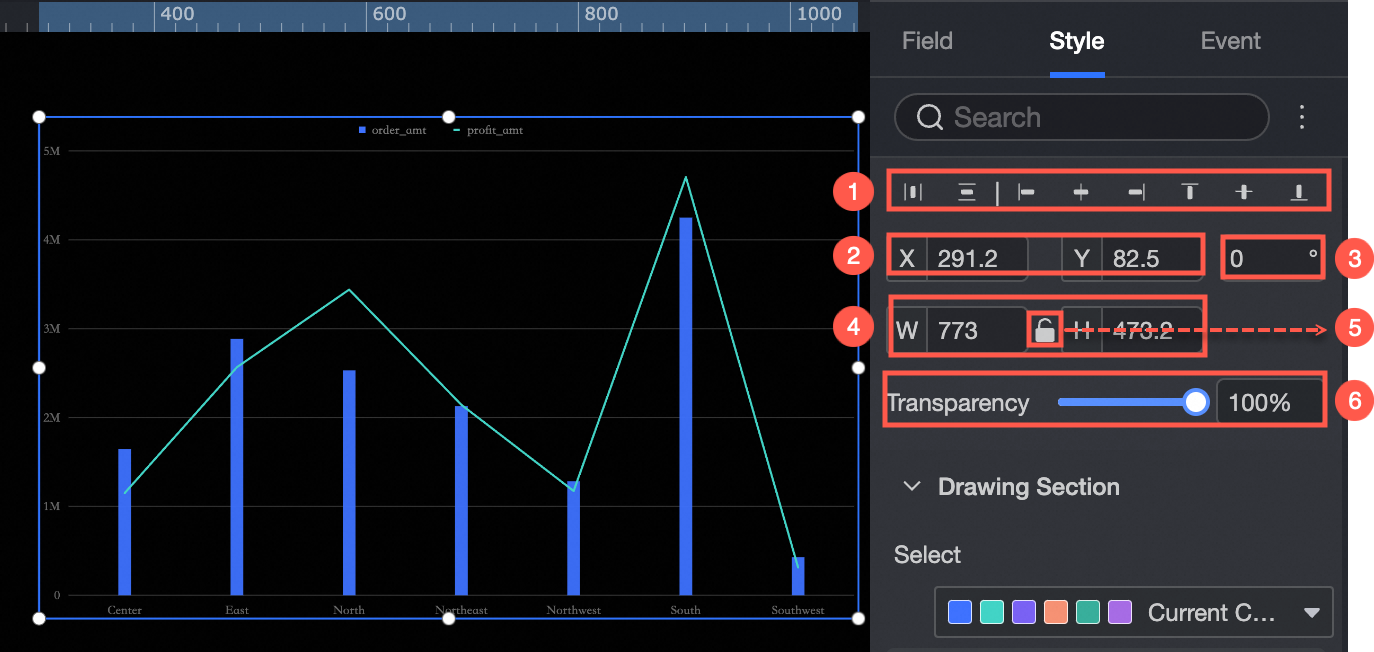1374x652 pixels.
Task: Align the component to the left edge
Action: (x=1026, y=192)
